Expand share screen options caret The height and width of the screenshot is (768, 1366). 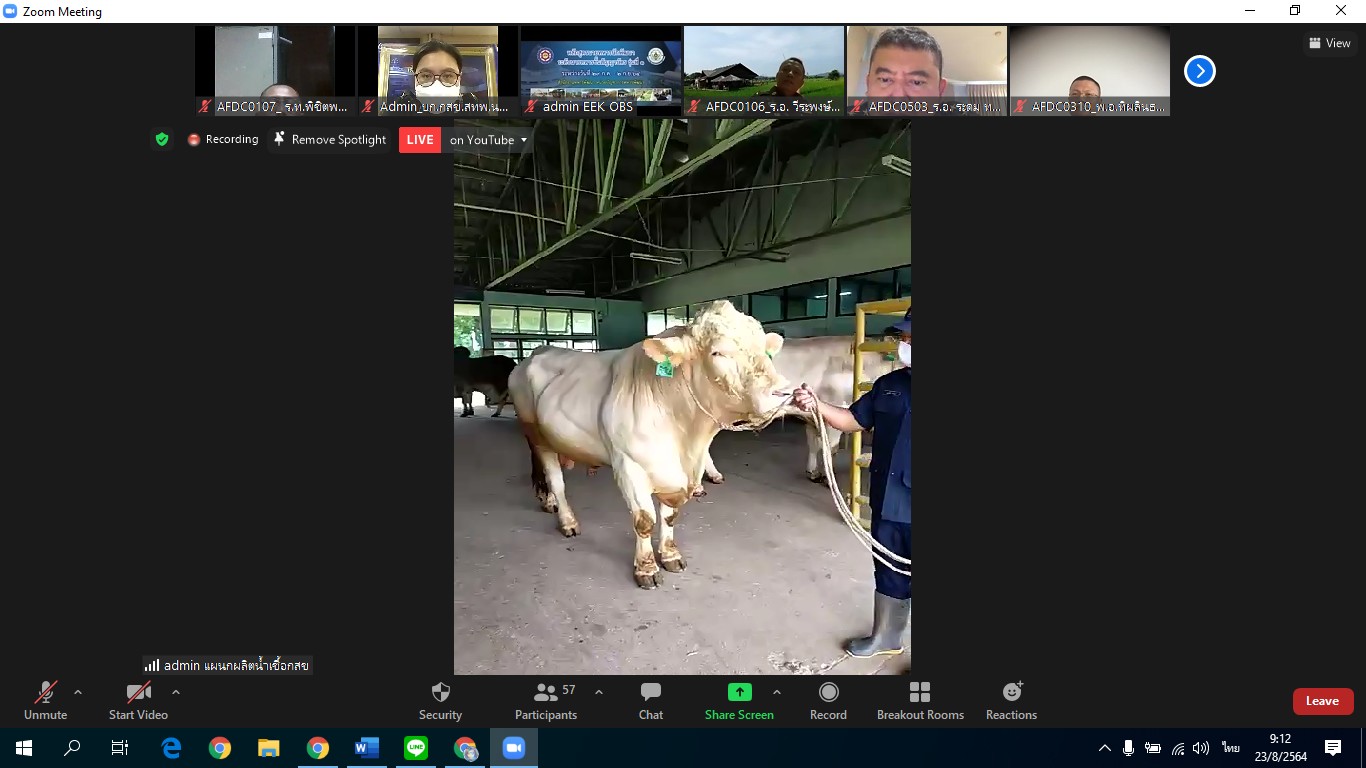point(777,692)
